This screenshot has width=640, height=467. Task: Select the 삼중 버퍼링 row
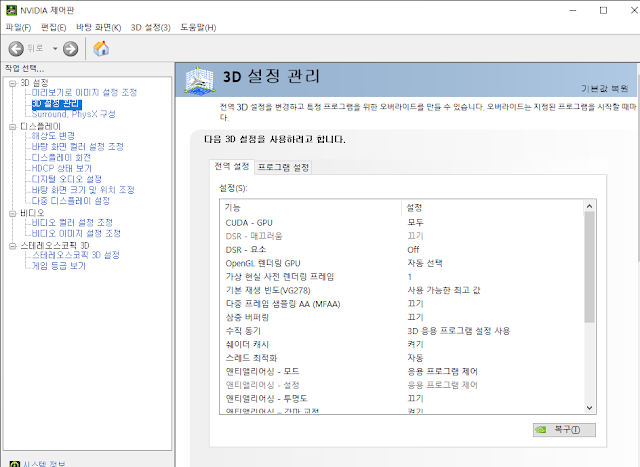coord(402,317)
